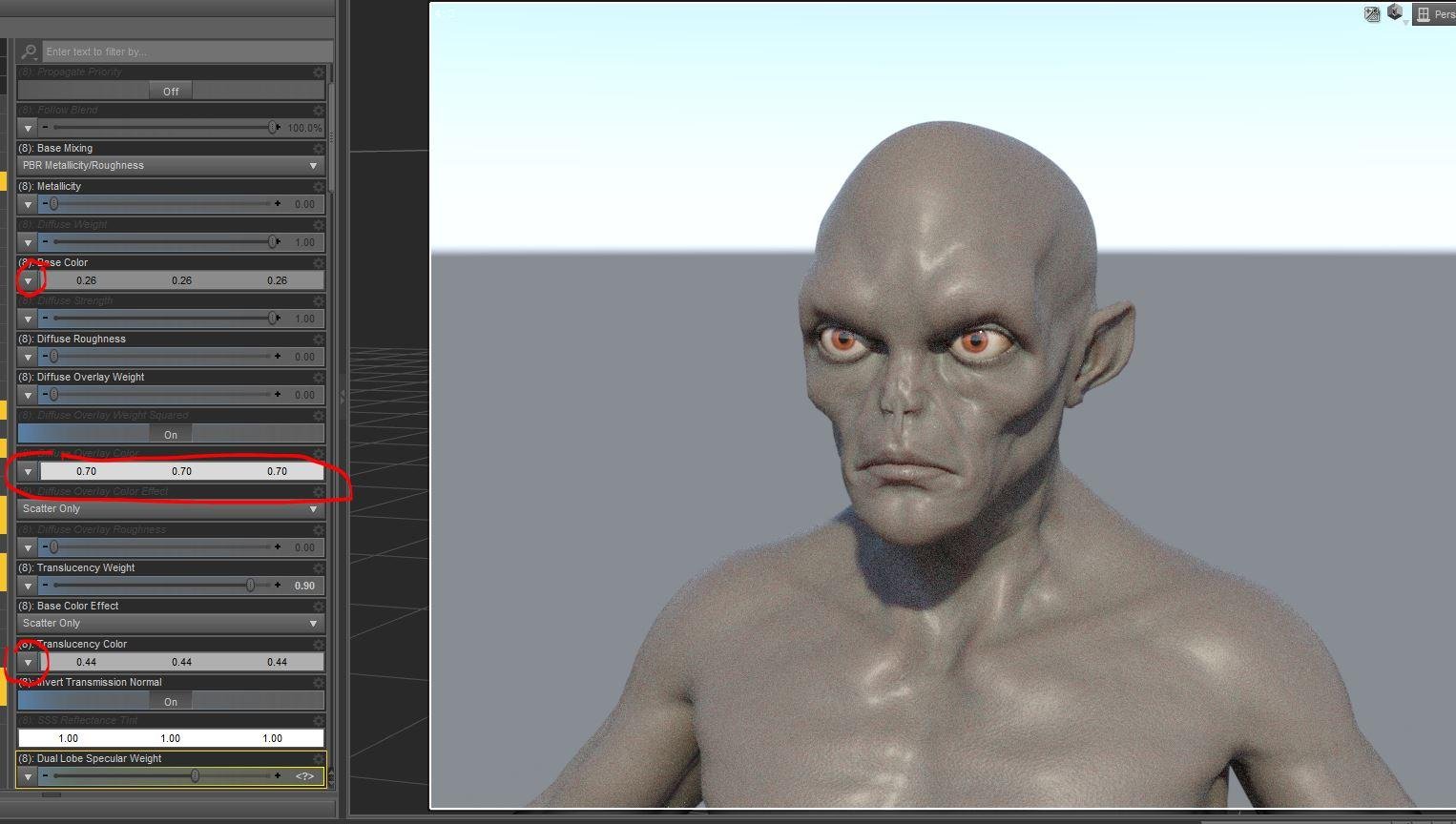1456x824 pixels.
Task: Expand the Dual Lobe Specular Weight map arrow
Action: click(28, 776)
